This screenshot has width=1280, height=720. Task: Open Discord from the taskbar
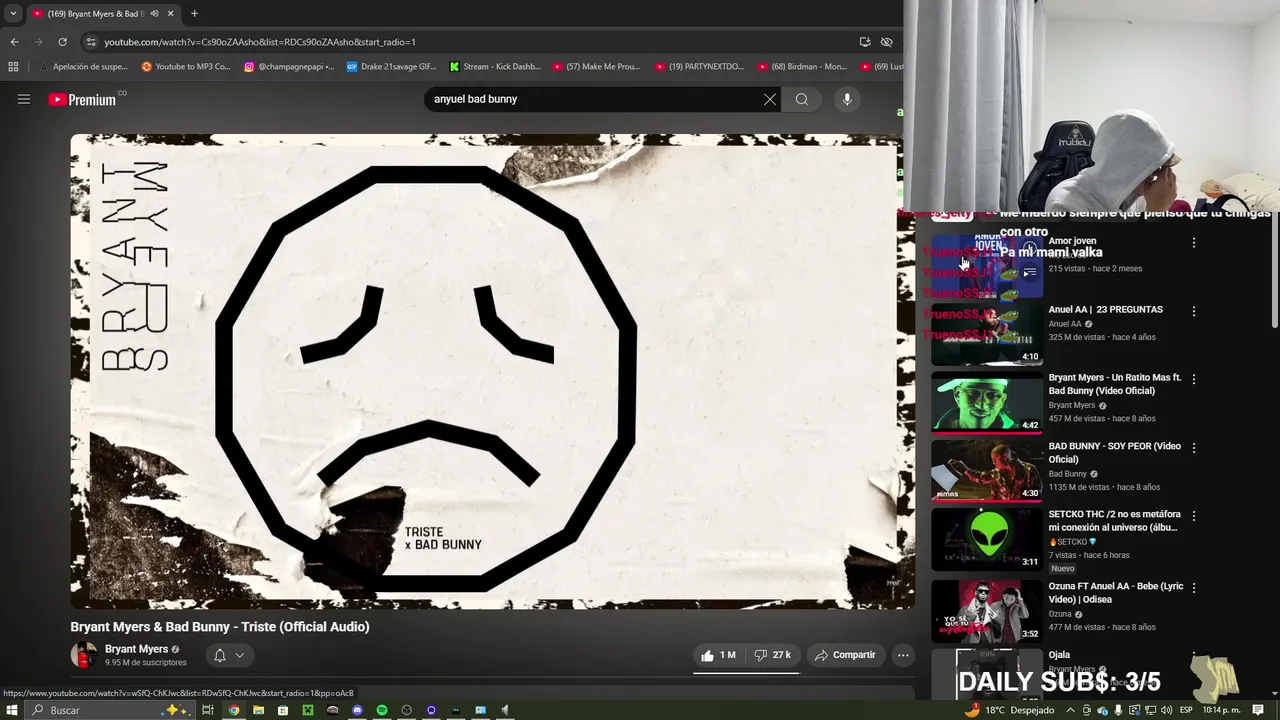(357, 710)
